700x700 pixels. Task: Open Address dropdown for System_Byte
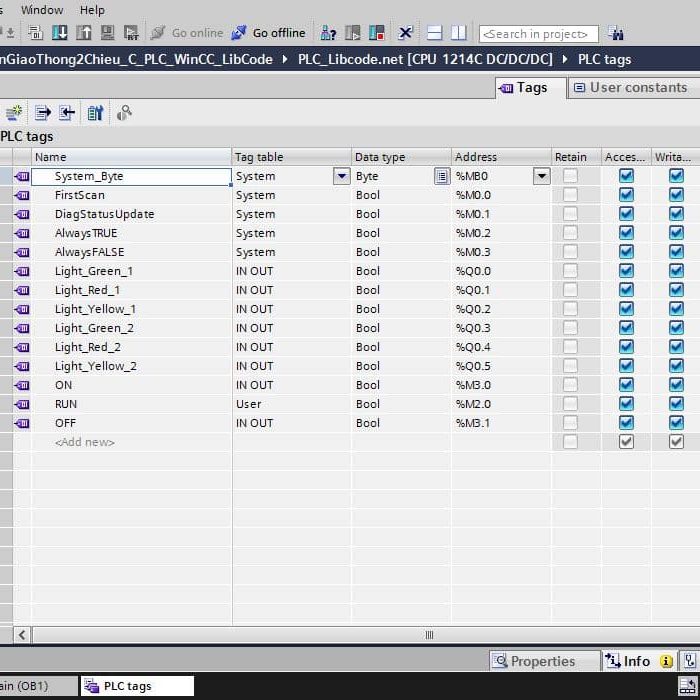coord(542,176)
